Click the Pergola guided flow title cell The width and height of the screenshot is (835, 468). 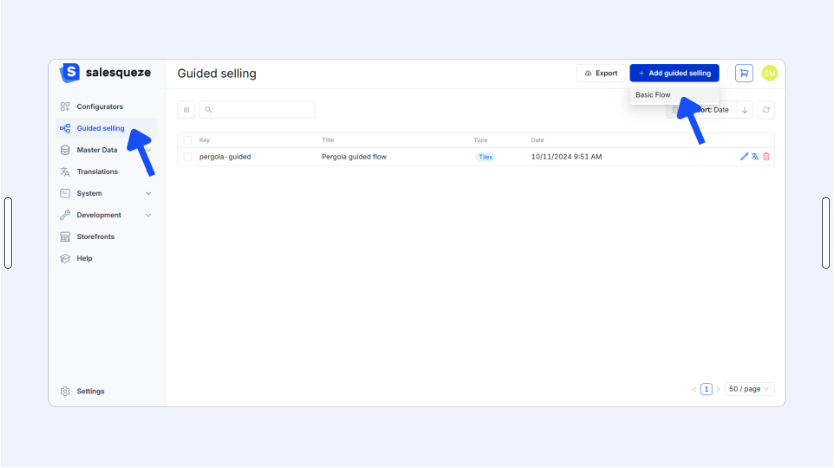tap(354, 157)
